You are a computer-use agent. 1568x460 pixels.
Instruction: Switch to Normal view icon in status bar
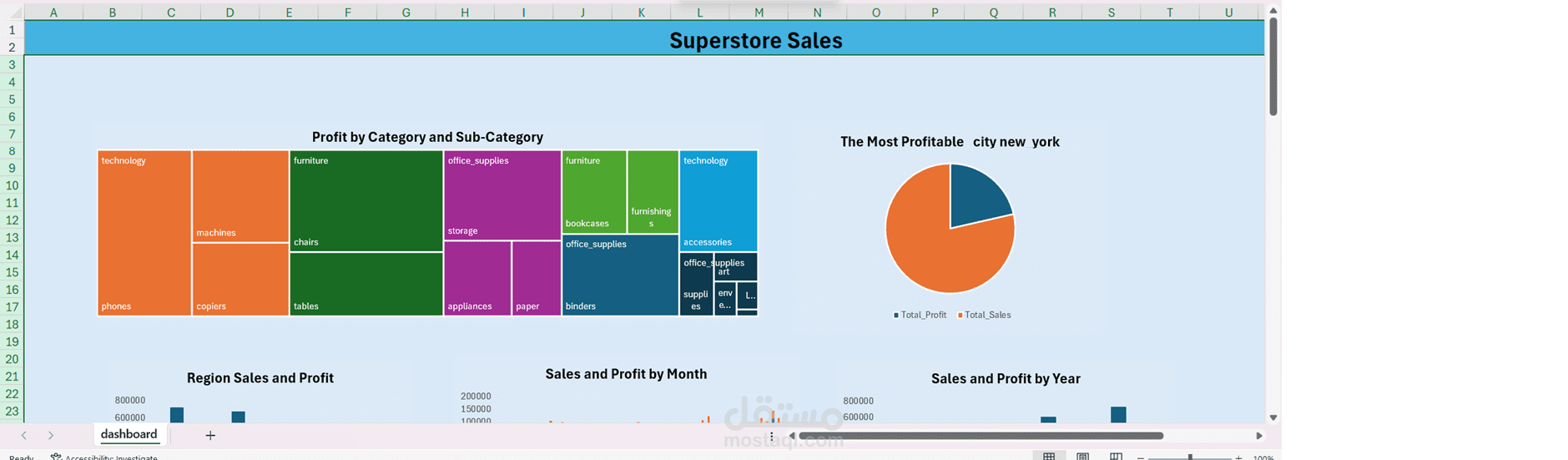[1049, 457]
